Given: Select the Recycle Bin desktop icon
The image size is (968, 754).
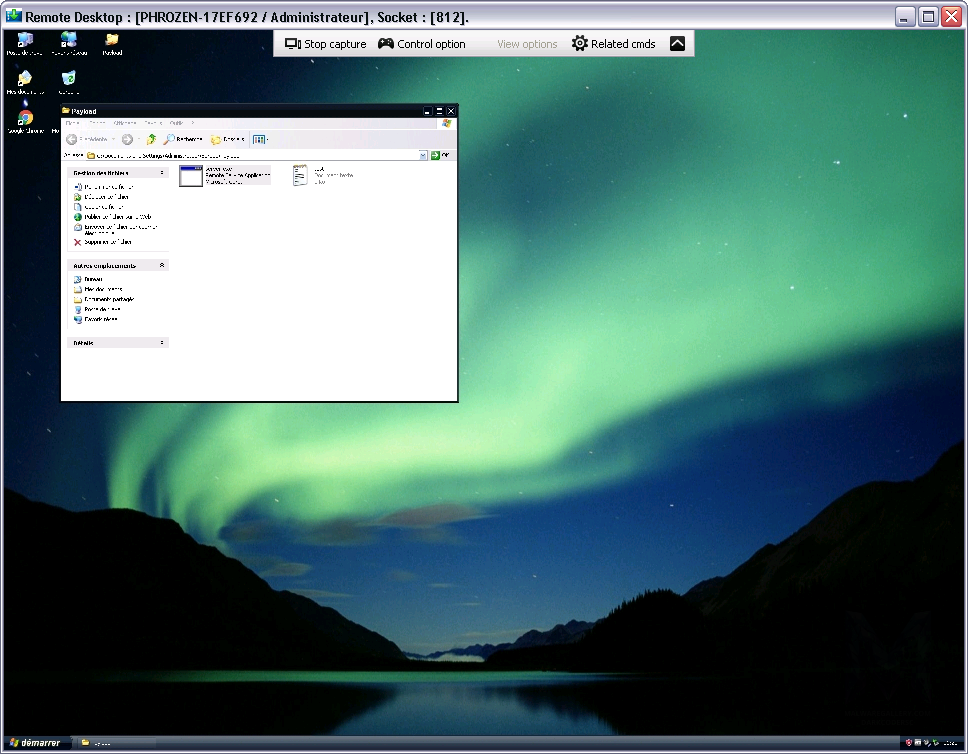Looking at the screenshot, I should click(68, 79).
